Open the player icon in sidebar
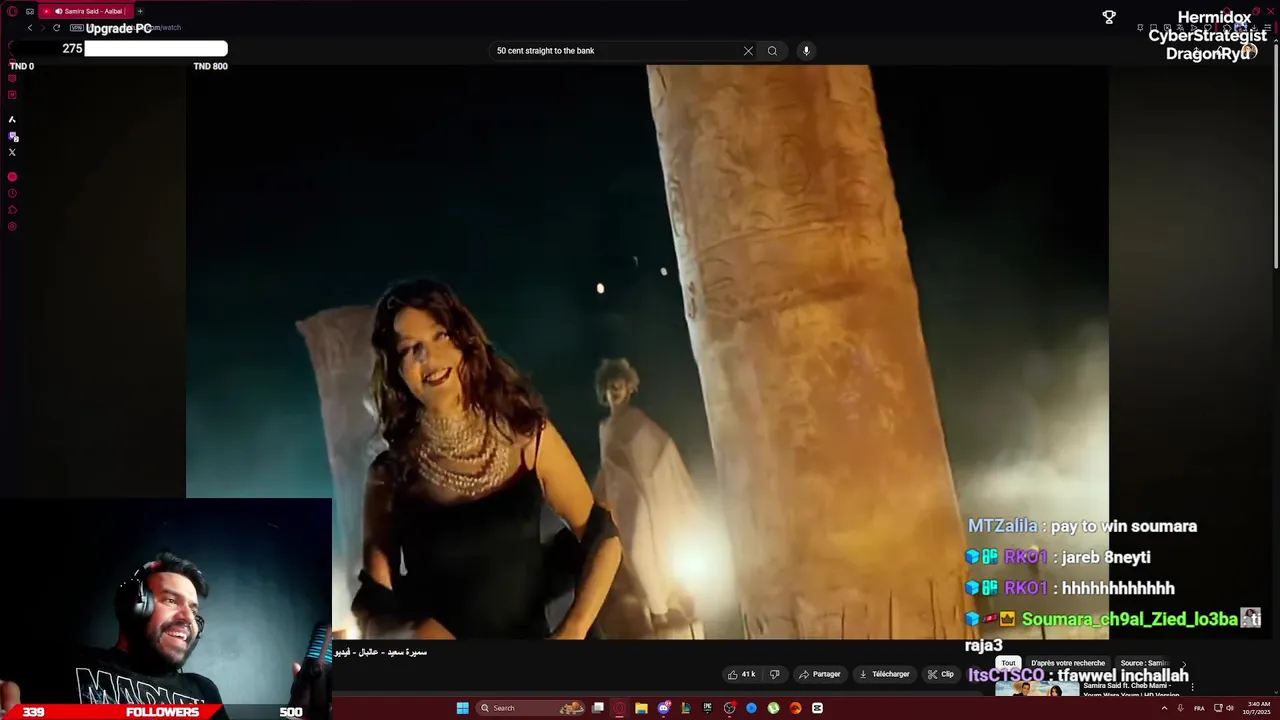 (12, 177)
